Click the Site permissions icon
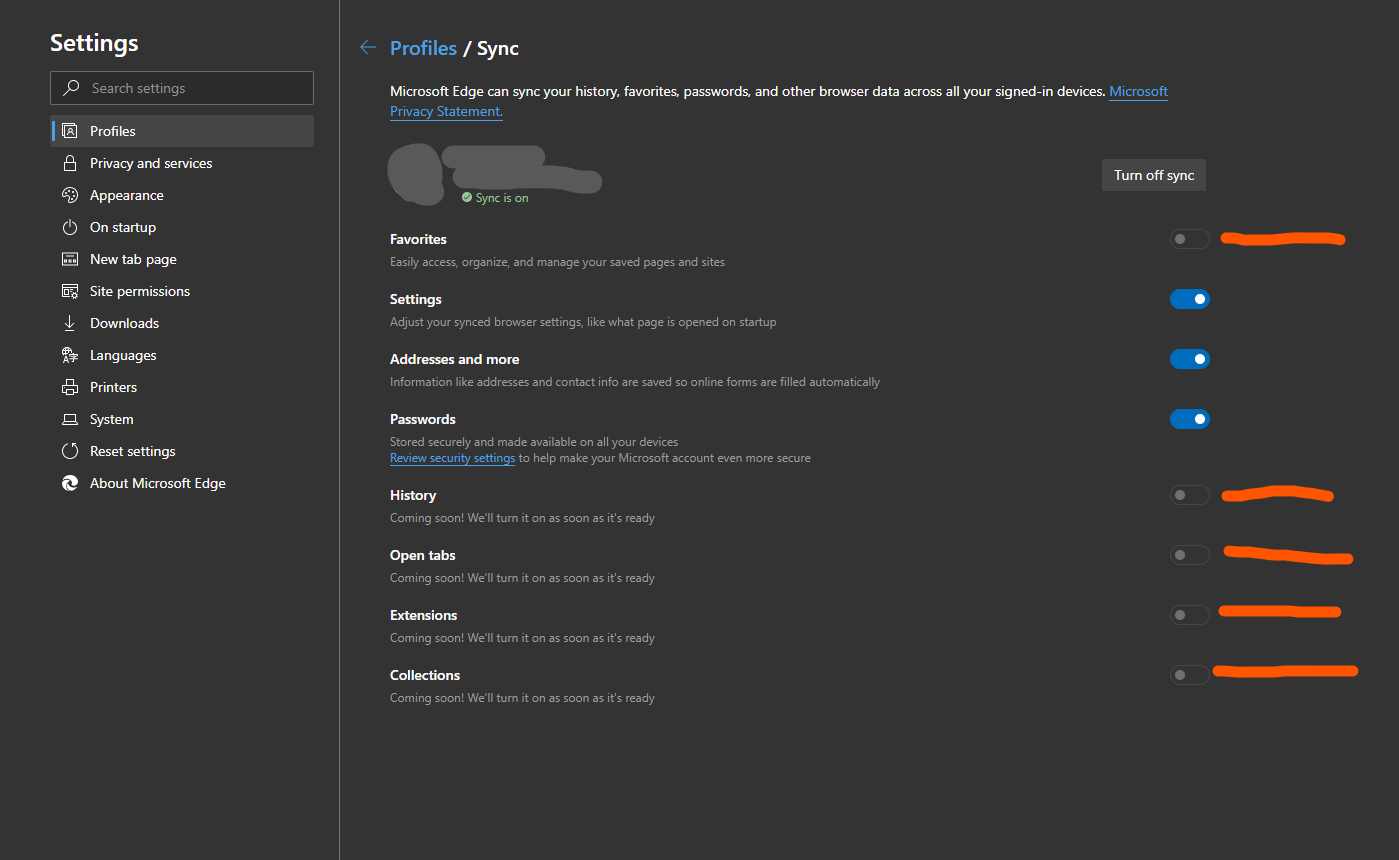1399x860 pixels. point(70,291)
